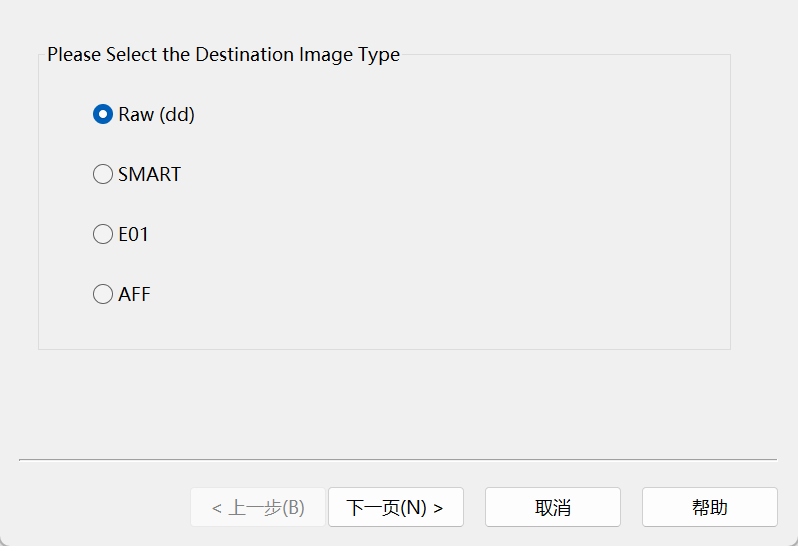This screenshot has width=798, height=546.
Task: Click the 'E01' label text
Action: click(x=133, y=234)
